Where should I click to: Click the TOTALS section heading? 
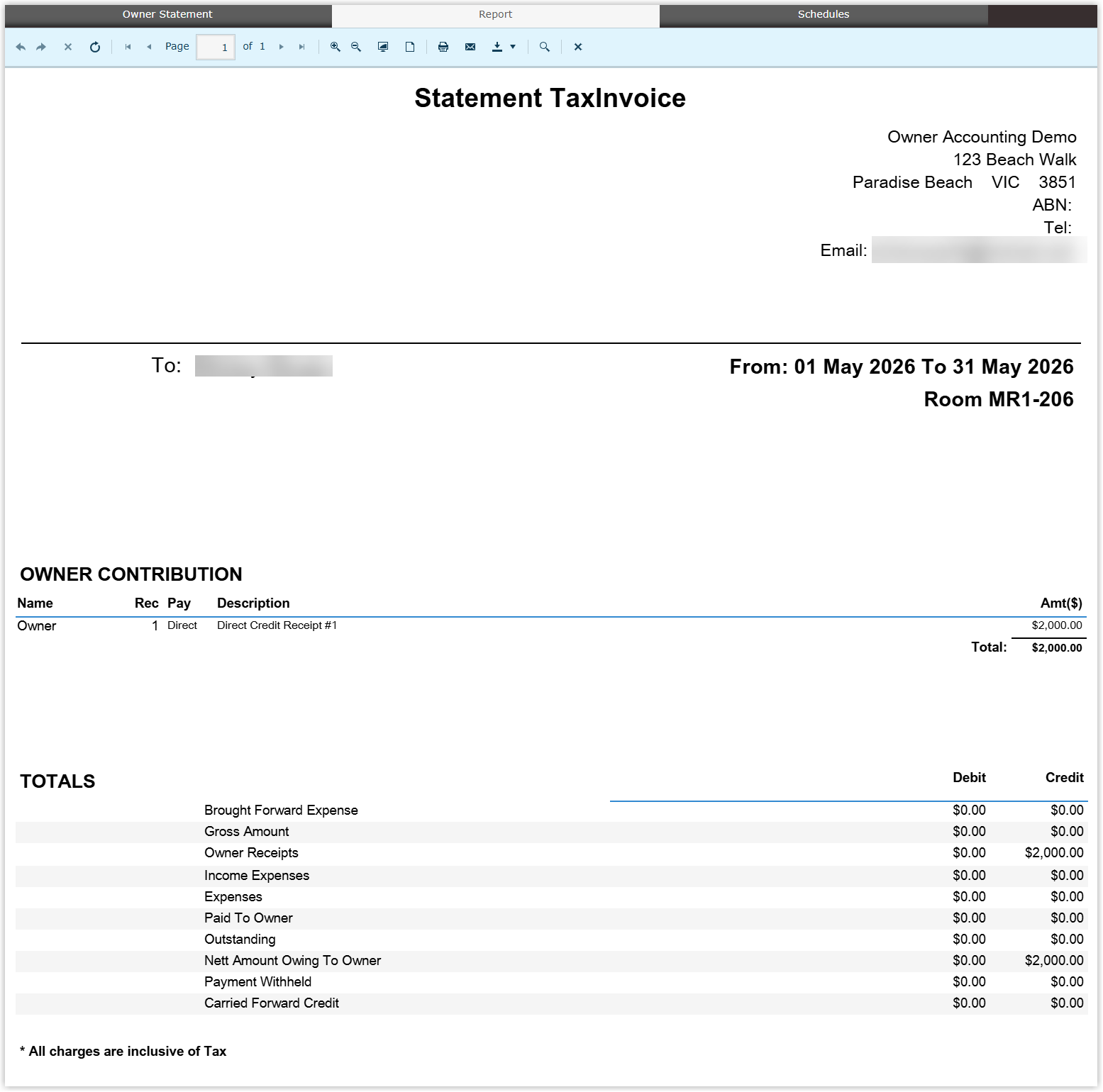point(57,781)
